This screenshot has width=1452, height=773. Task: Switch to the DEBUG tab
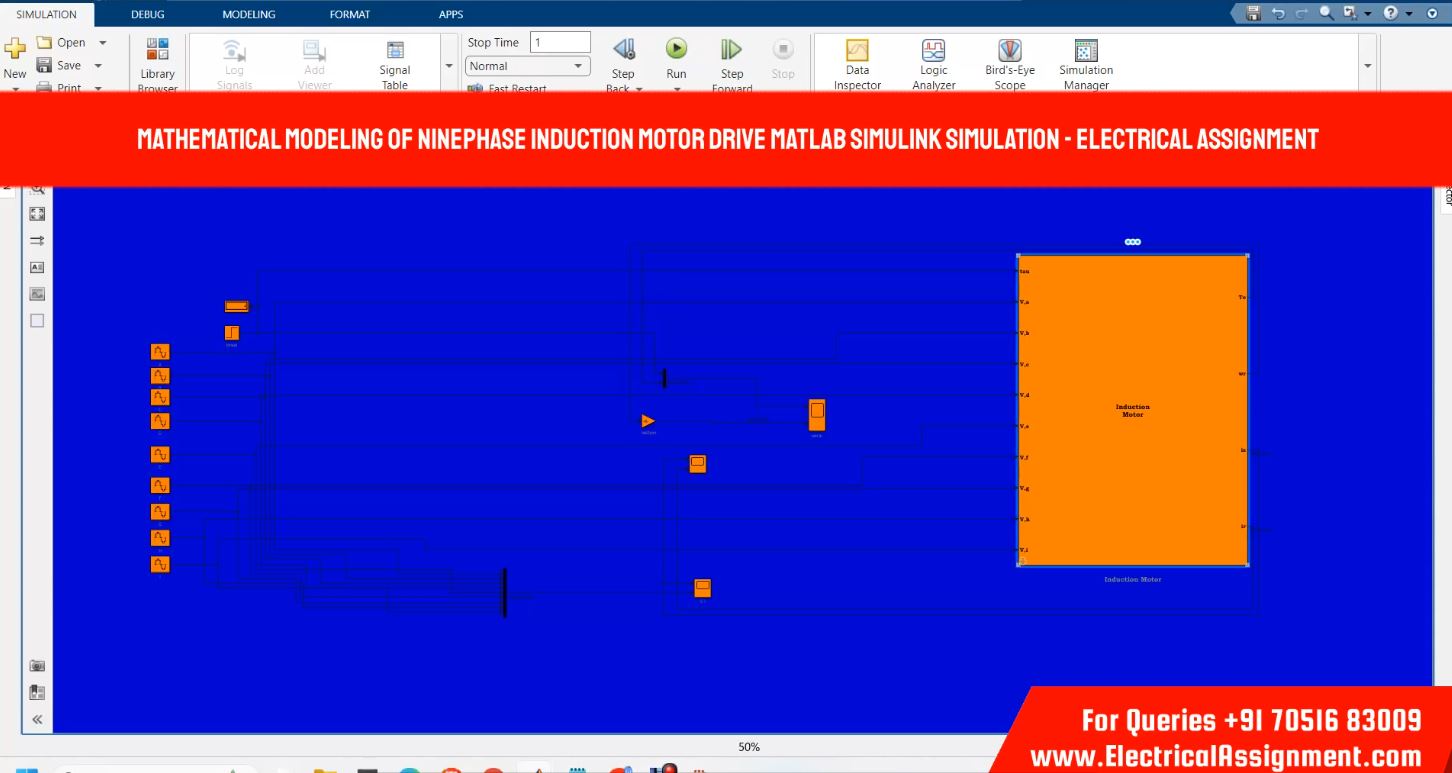(147, 14)
